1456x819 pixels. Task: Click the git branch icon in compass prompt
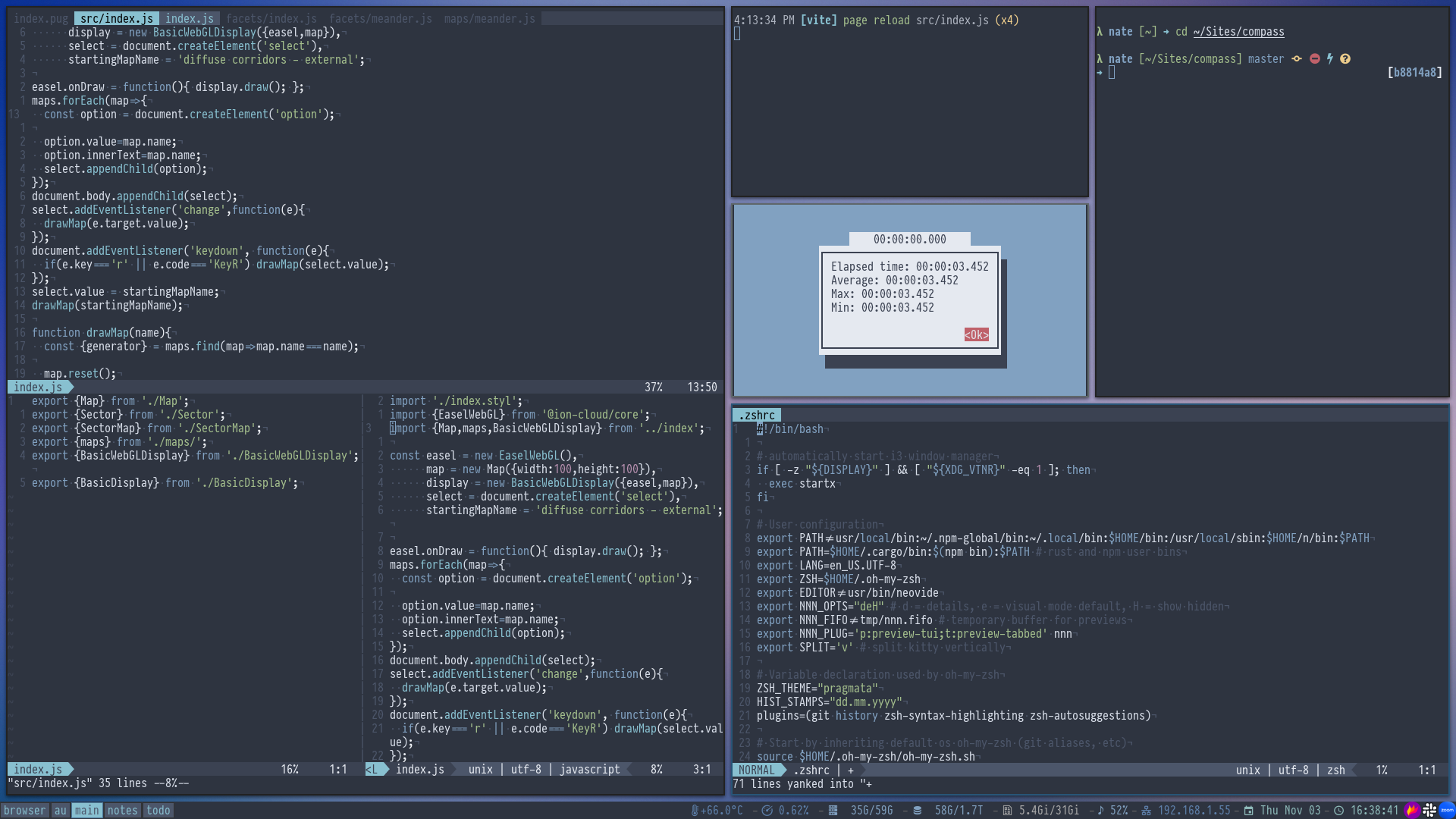coord(1296,59)
